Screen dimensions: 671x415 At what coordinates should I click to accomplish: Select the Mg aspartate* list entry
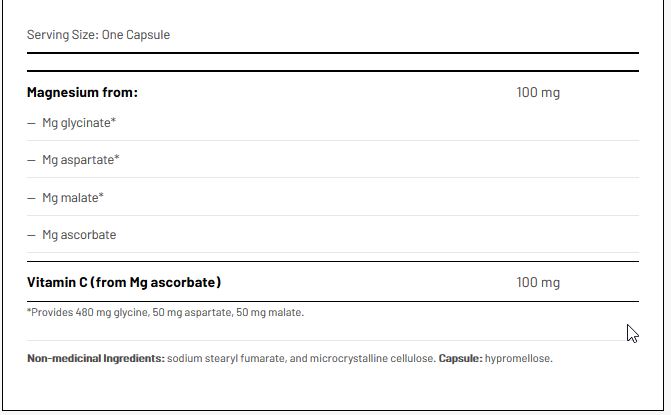pyautogui.click(x=81, y=160)
